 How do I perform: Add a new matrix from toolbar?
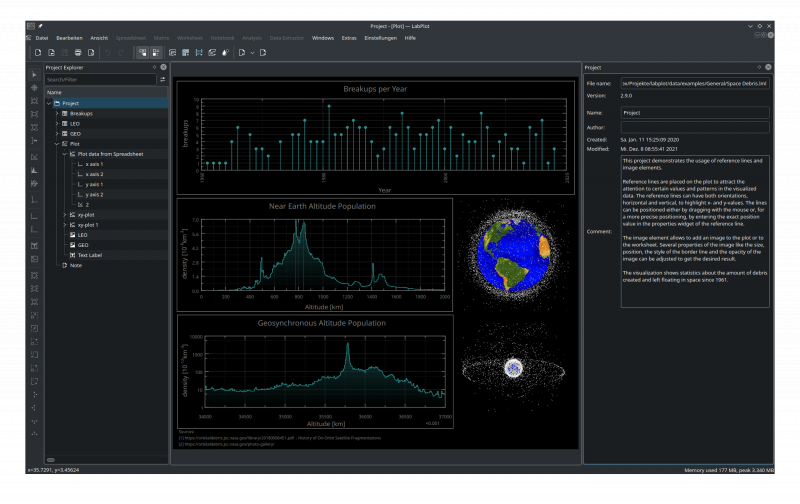(x=199, y=53)
